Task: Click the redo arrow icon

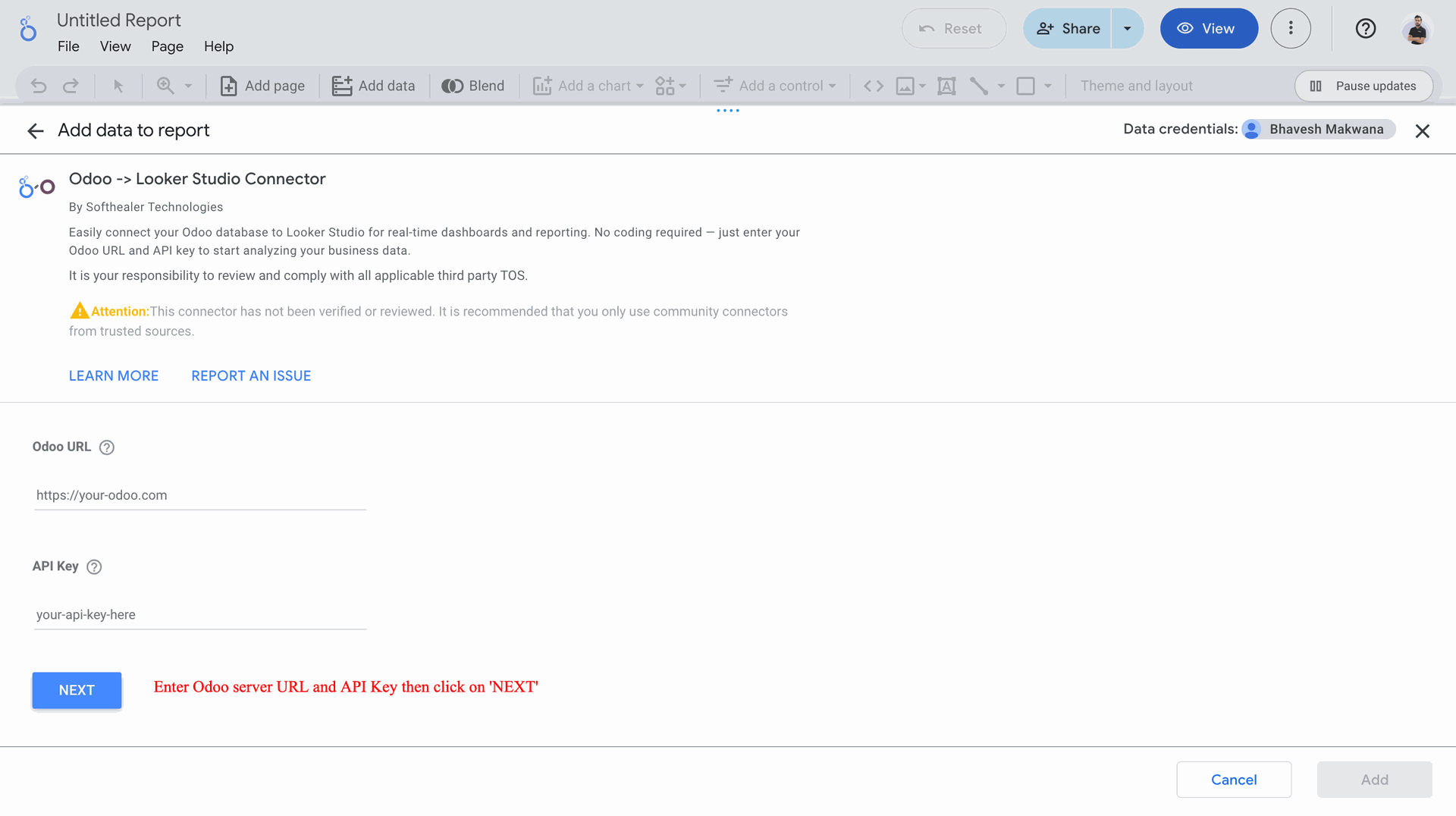Action: point(71,86)
